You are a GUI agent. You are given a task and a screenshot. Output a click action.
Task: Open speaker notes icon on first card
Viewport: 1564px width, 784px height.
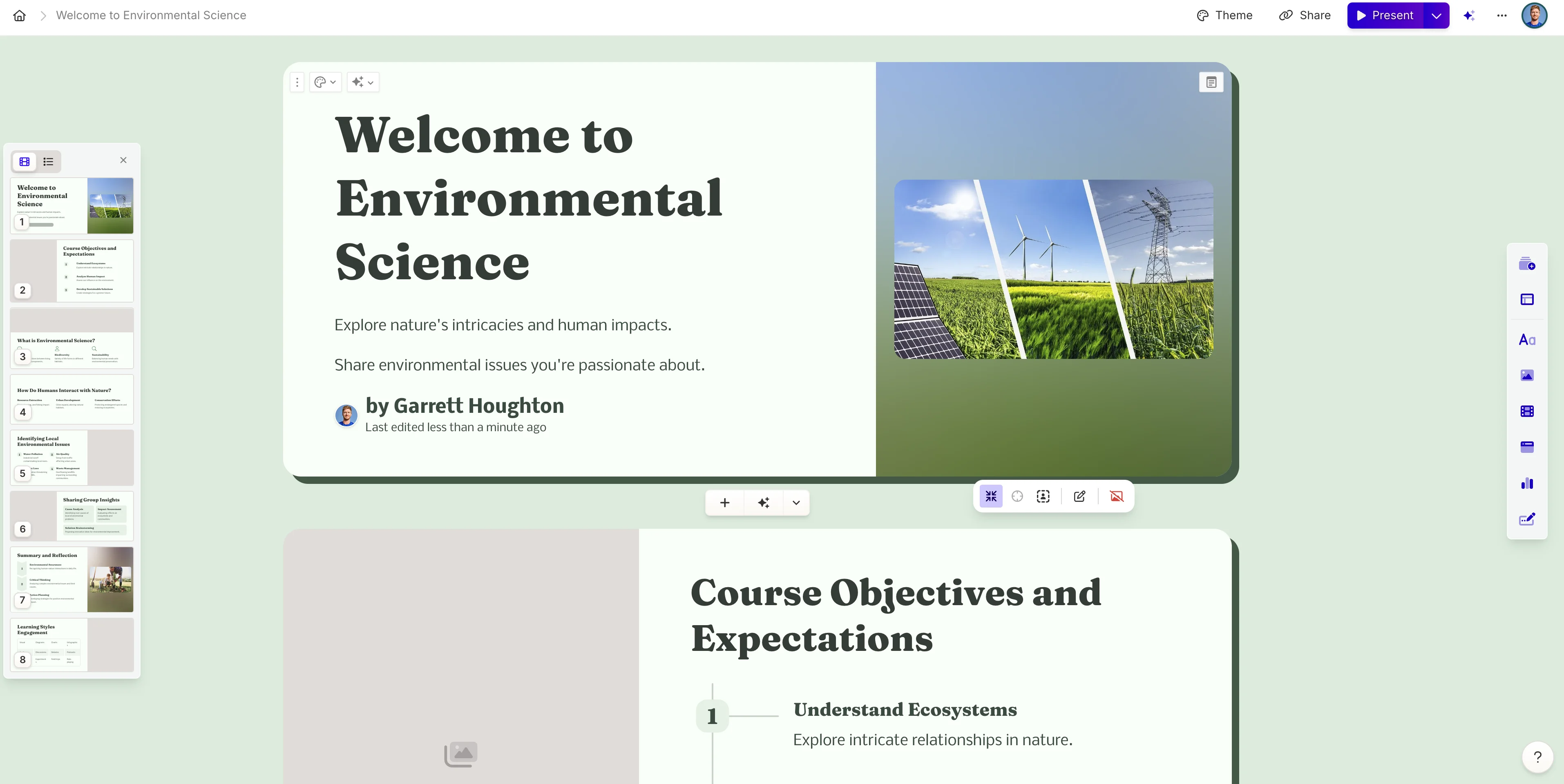coord(1211,82)
